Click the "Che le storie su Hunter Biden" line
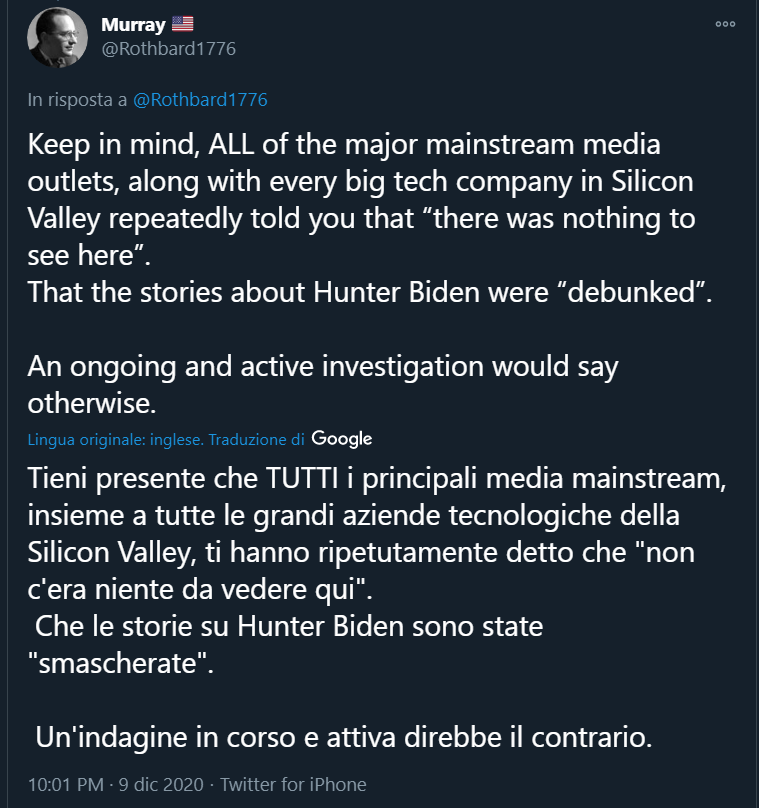Viewport: 759px width, 808px height. click(289, 626)
